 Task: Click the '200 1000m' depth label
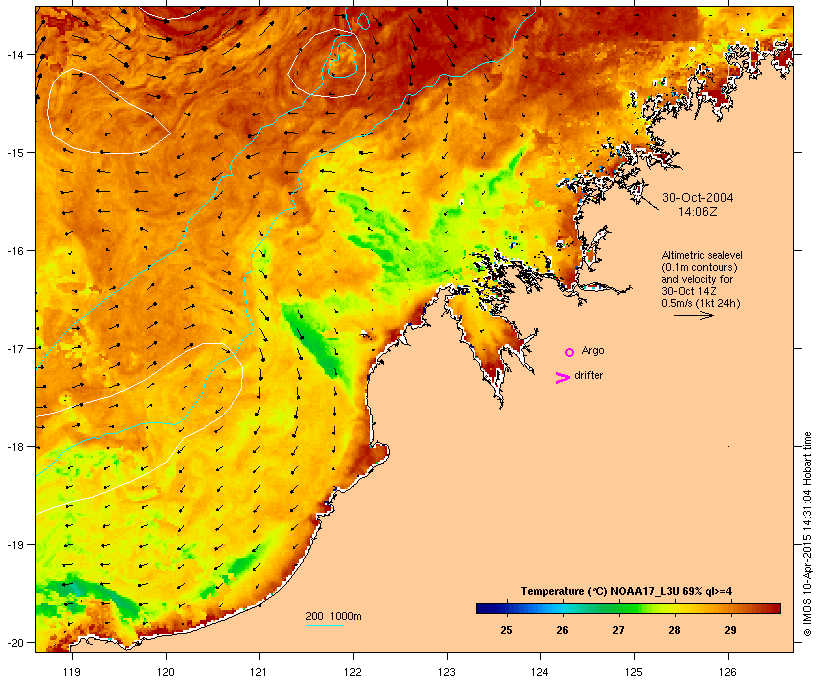point(333,616)
